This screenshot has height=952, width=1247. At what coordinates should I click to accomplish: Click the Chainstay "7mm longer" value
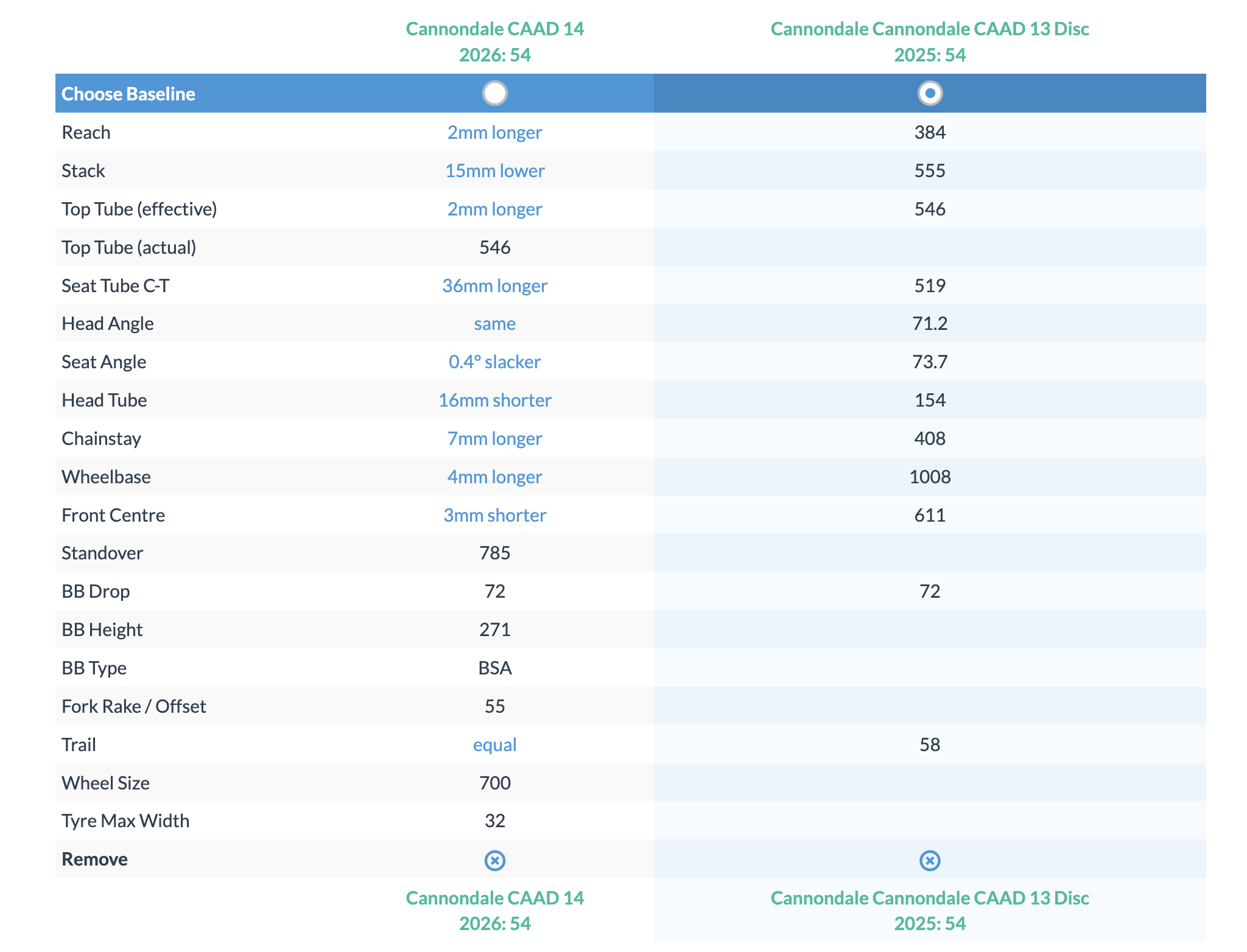pyautogui.click(x=494, y=438)
